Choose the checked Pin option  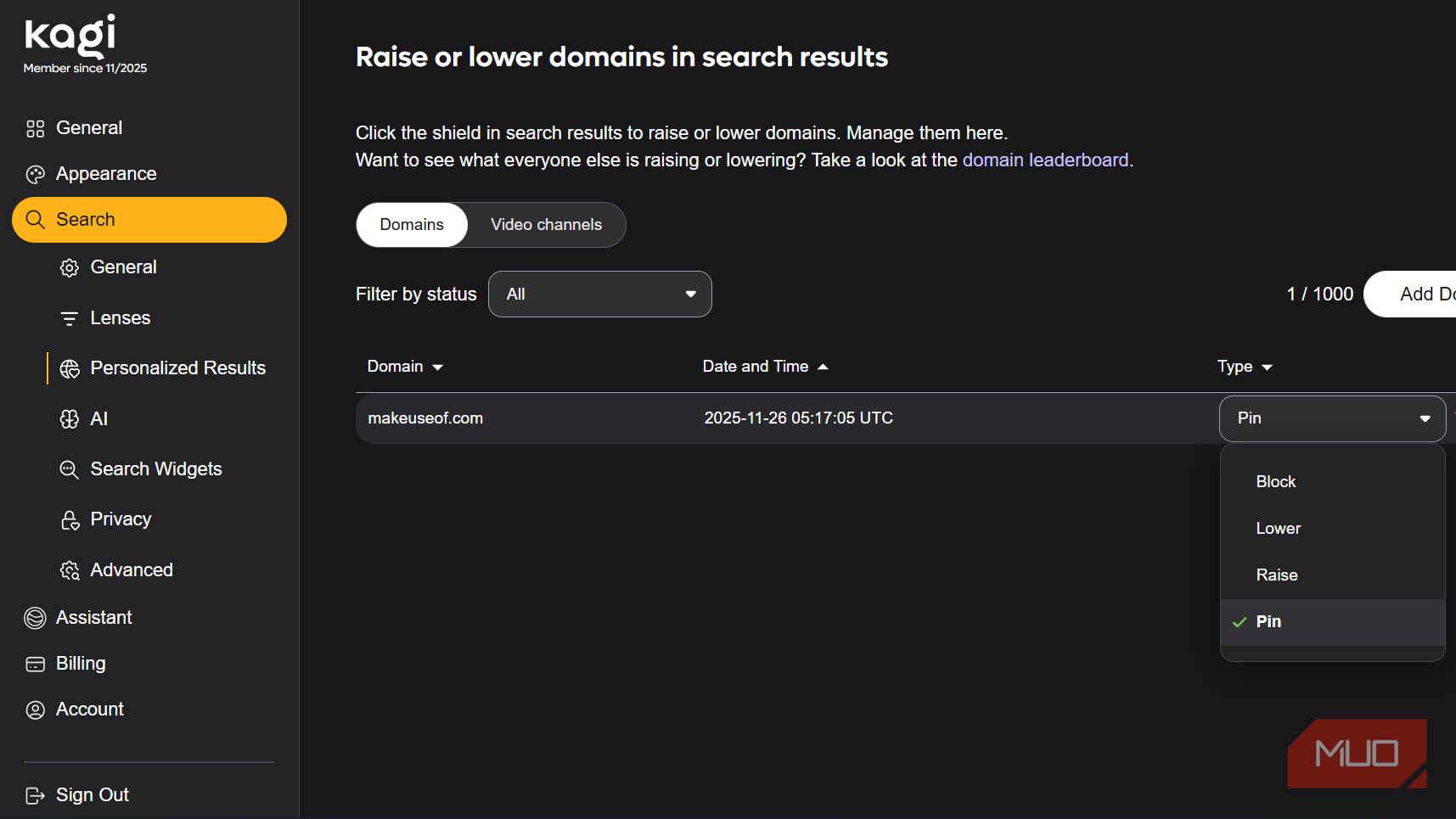click(x=1332, y=622)
